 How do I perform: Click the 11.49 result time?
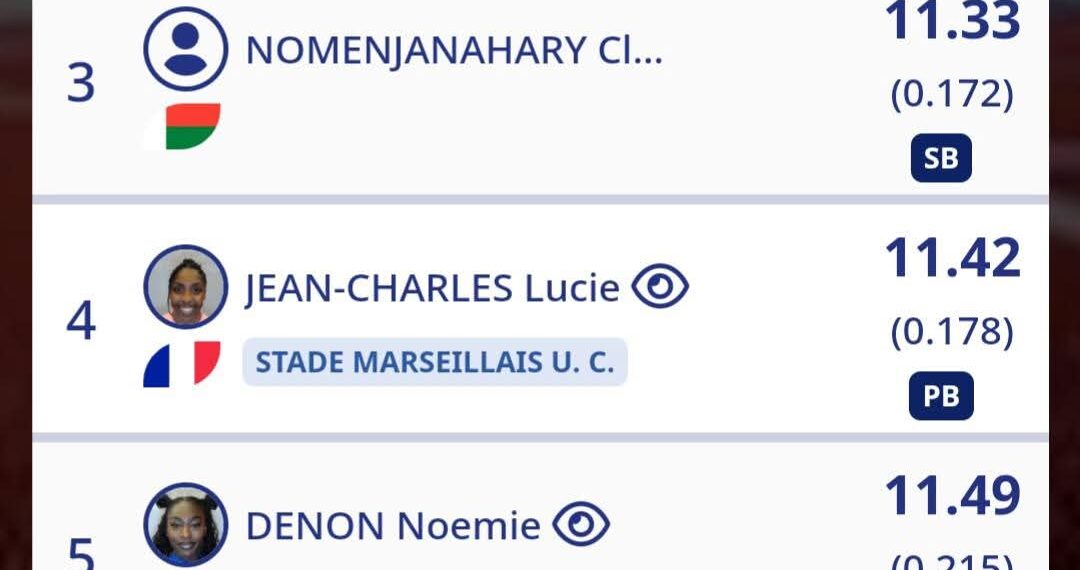coord(953,496)
